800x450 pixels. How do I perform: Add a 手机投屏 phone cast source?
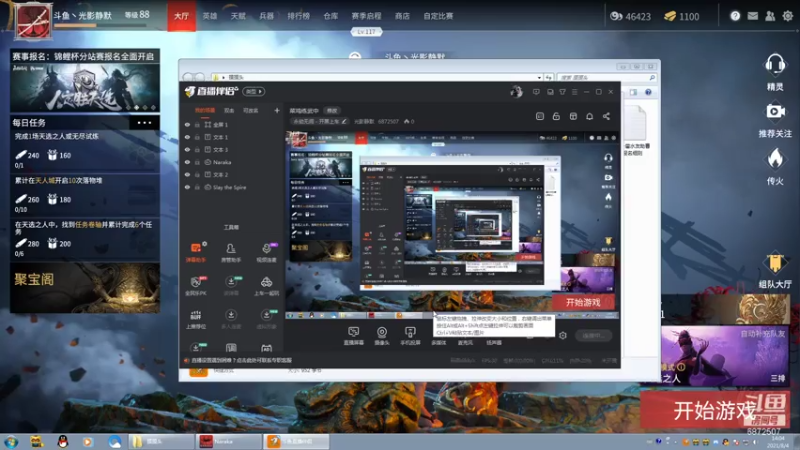(x=410, y=336)
